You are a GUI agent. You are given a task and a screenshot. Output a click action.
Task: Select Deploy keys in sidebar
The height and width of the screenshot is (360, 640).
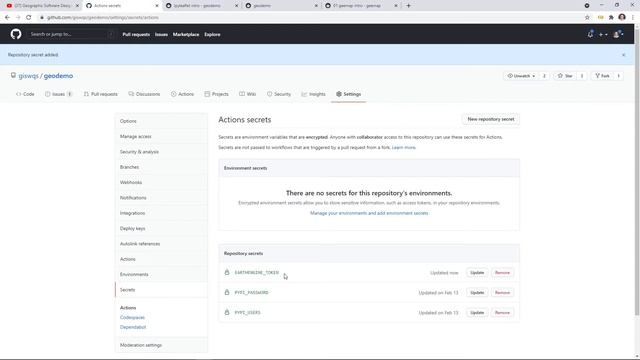pyautogui.click(x=161, y=229)
